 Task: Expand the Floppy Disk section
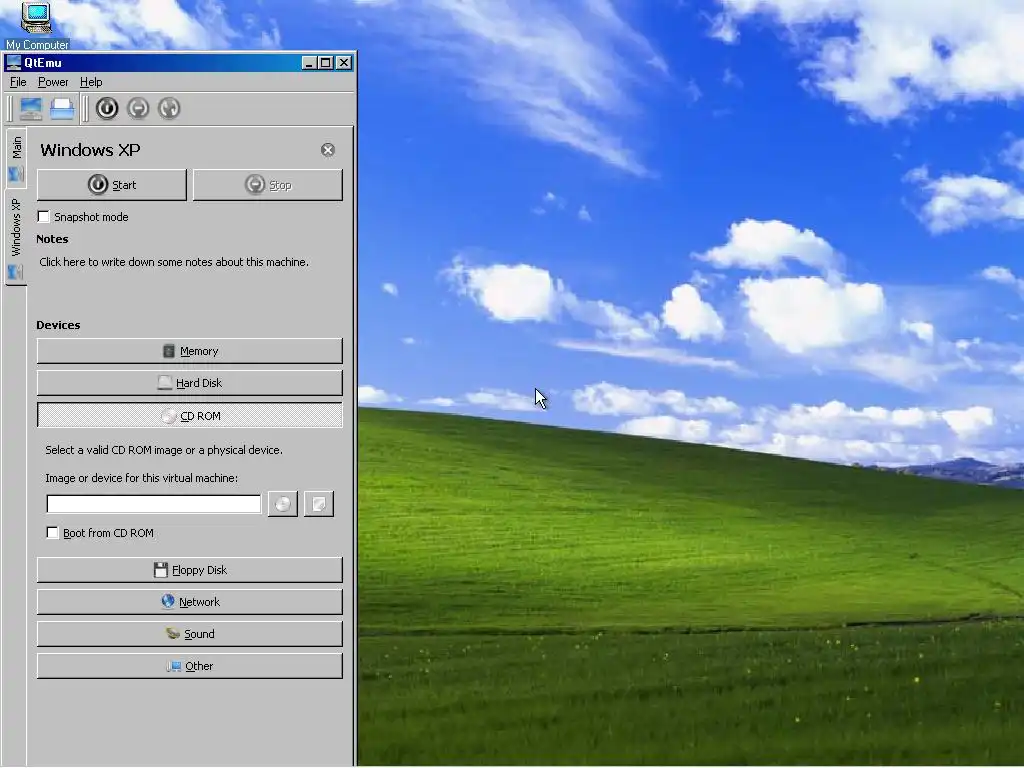[189, 570]
